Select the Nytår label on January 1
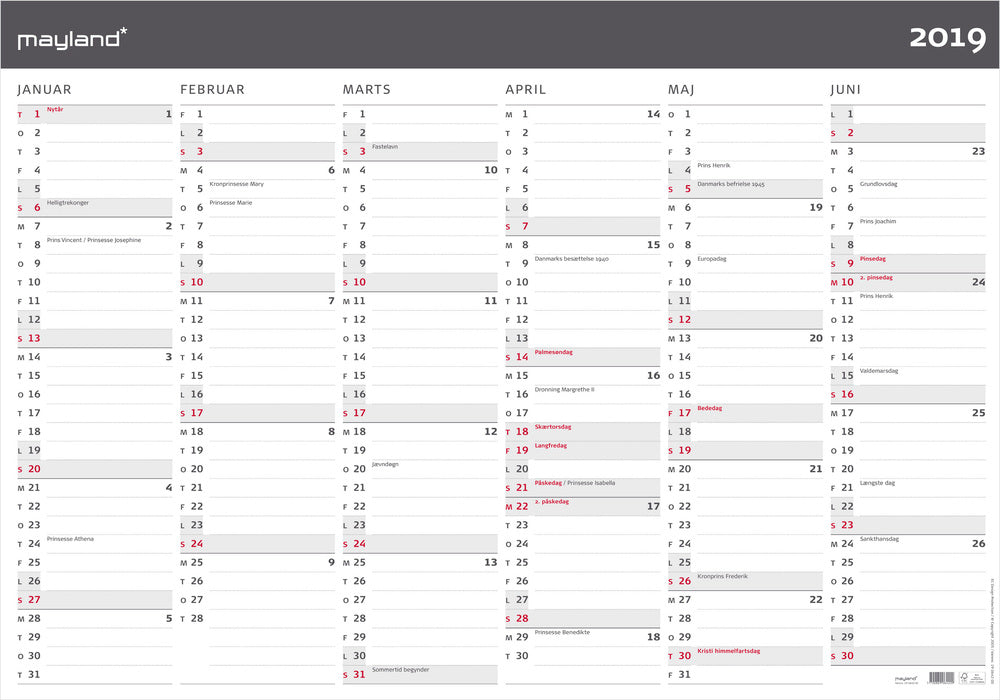The image size is (1000, 700). 55,110
